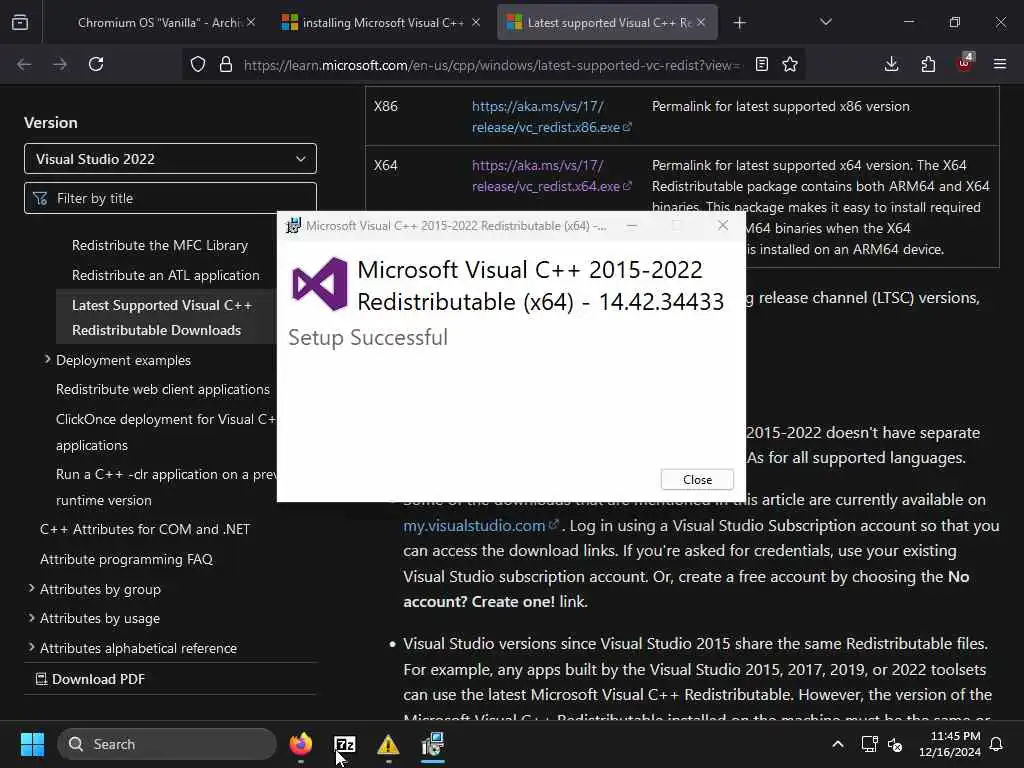Screen dimensions: 1024x768
Task: Open muted volume tray icon
Action: pos(895,744)
